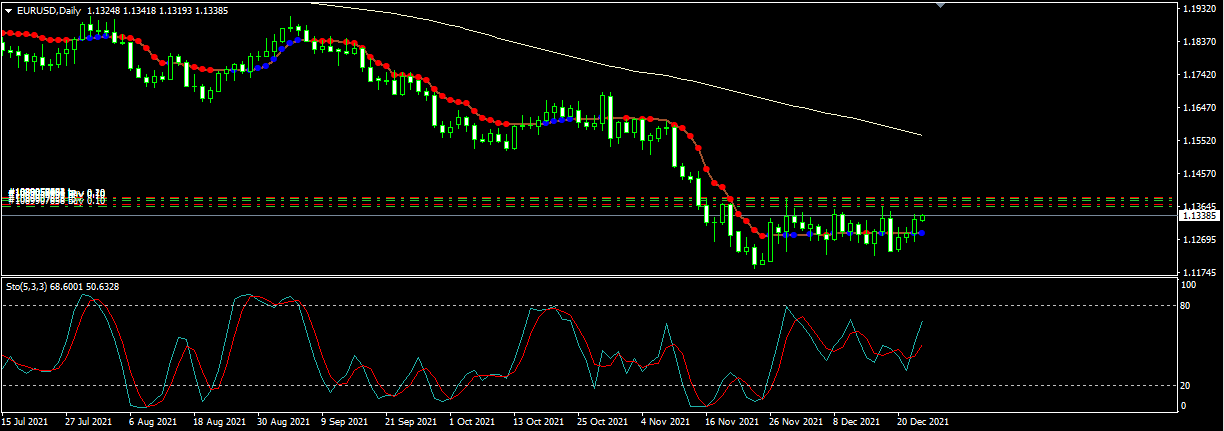Click the 20 Dec 2021 date label
1224x431 pixels.
[923, 422]
